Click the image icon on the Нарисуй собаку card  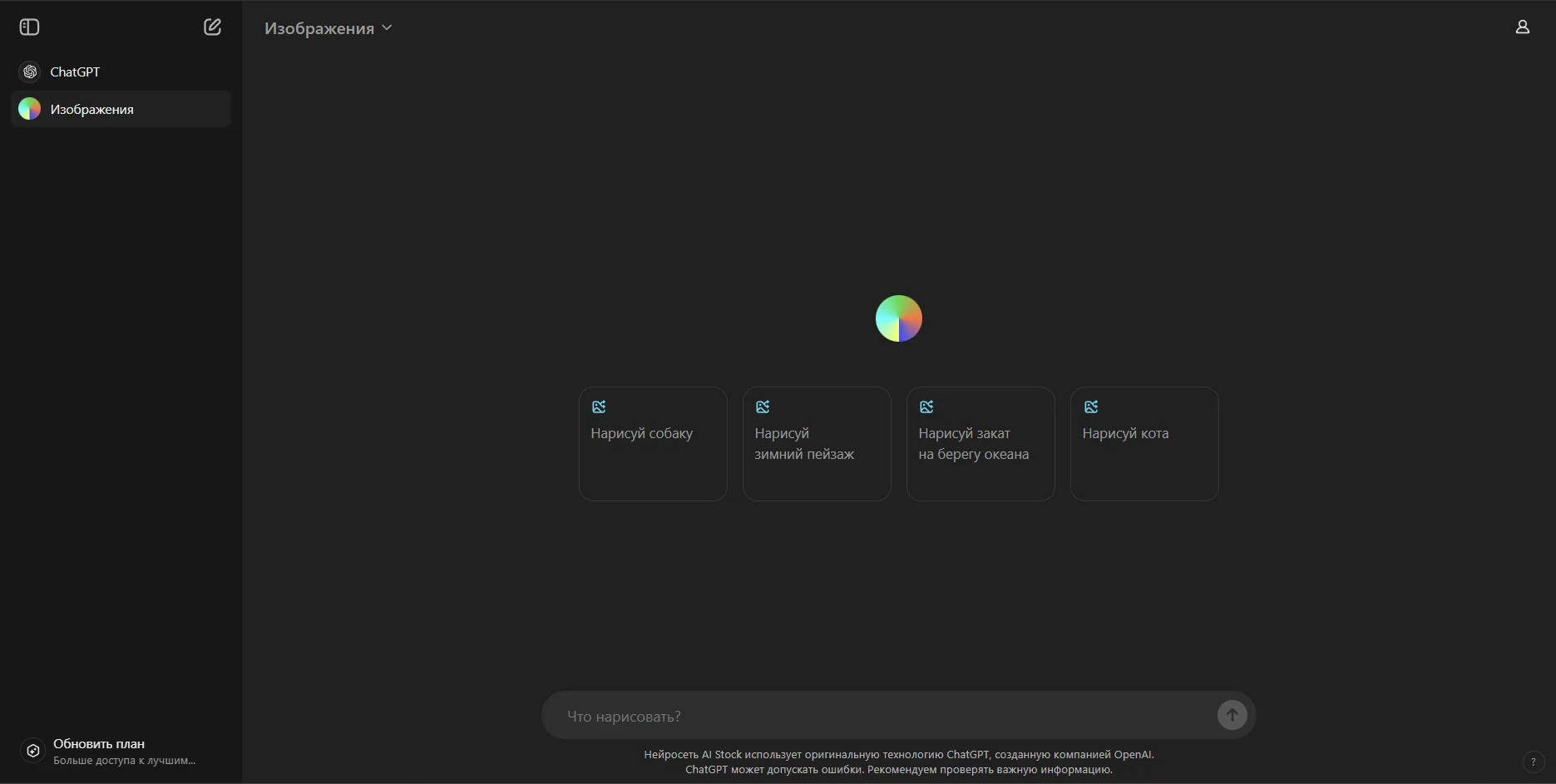tap(599, 407)
